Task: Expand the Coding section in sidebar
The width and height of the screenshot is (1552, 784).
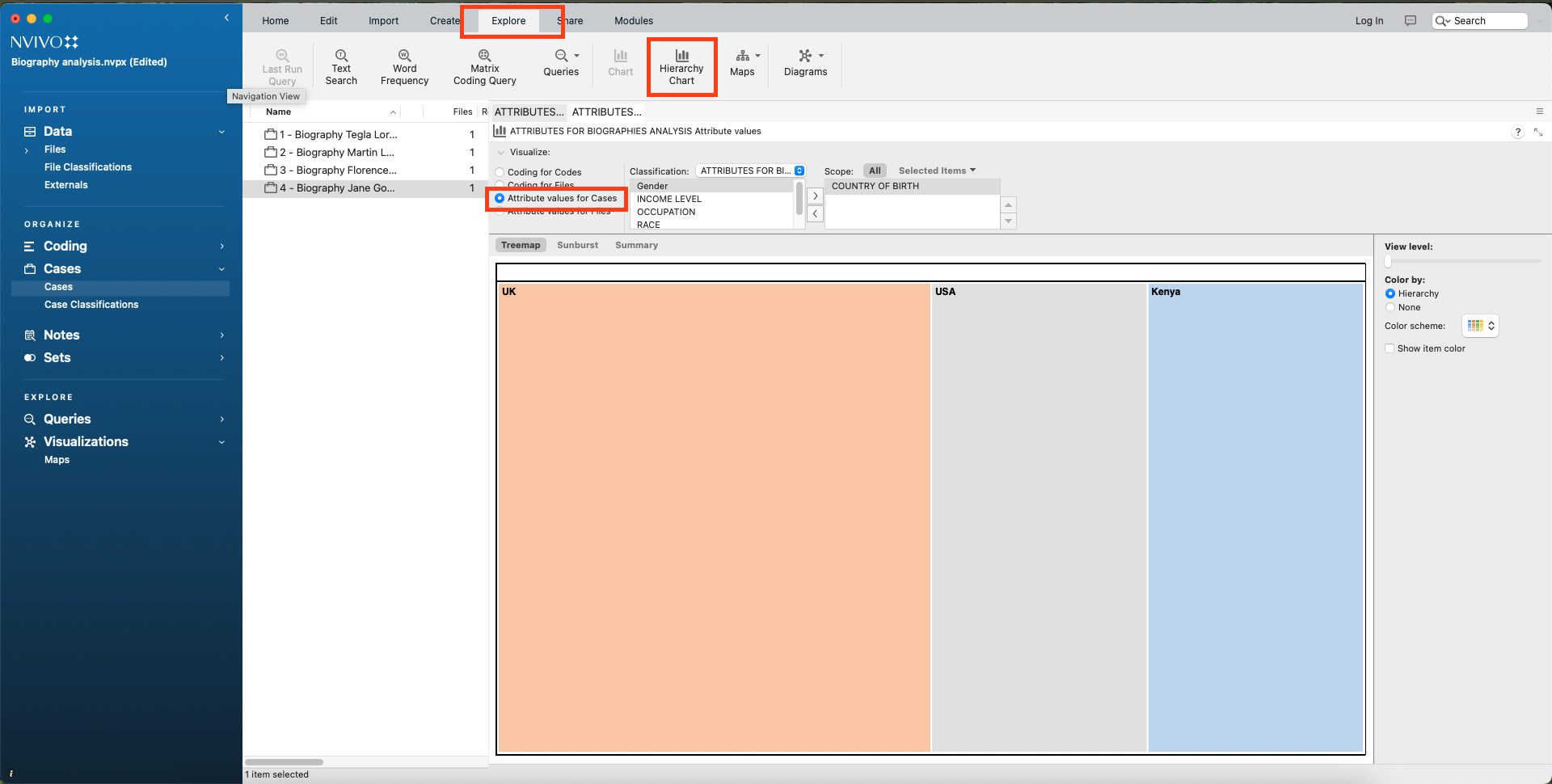Action: click(221, 247)
